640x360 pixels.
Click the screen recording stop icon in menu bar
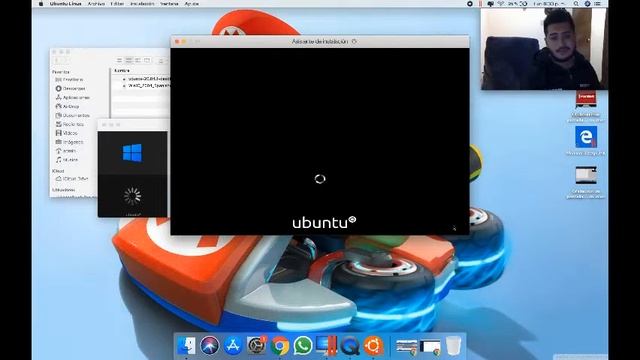coord(470,4)
